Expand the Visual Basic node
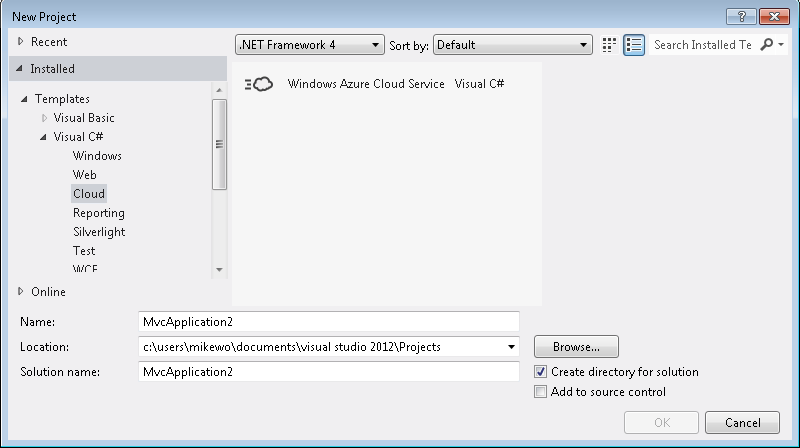The width and height of the screenshot is (800, 448). pos(44,118)
